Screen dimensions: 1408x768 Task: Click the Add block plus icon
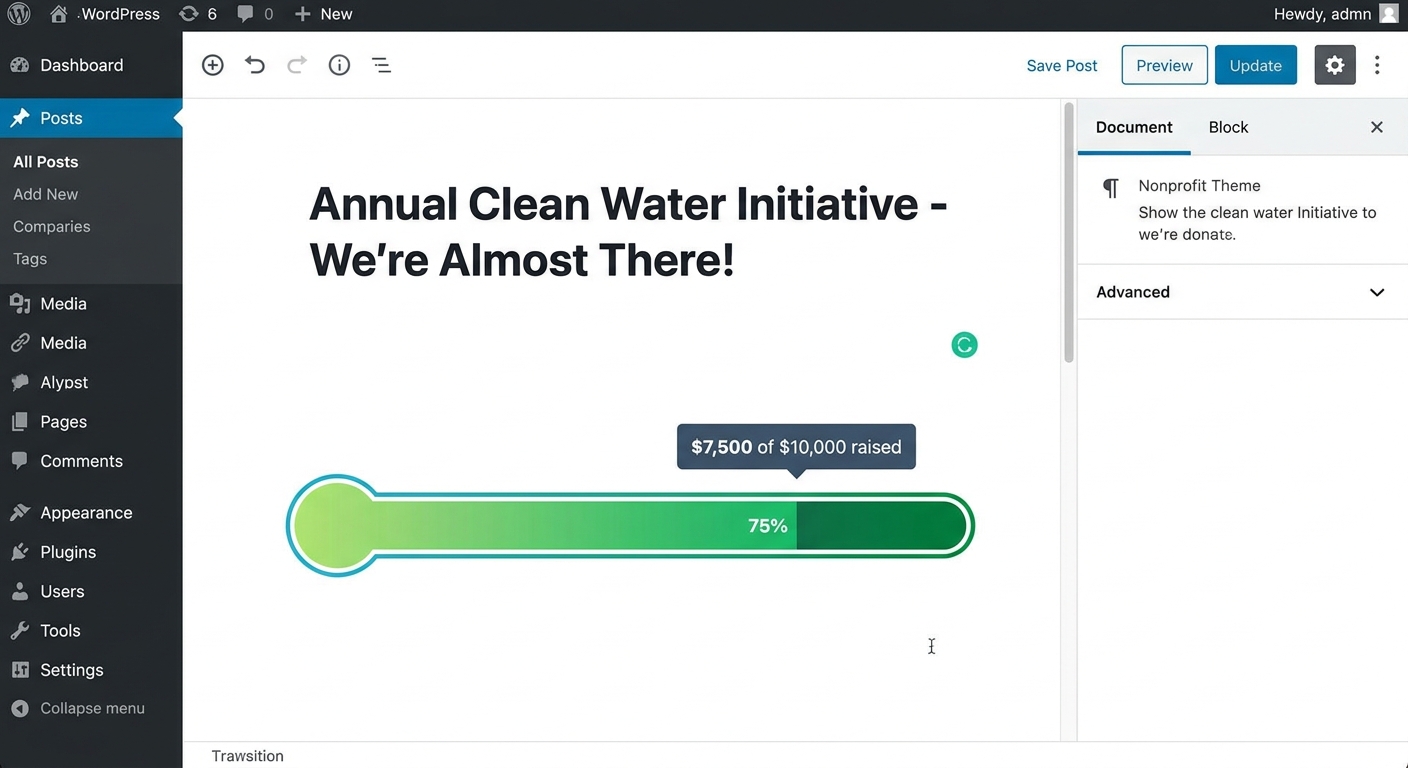point(213,65)
